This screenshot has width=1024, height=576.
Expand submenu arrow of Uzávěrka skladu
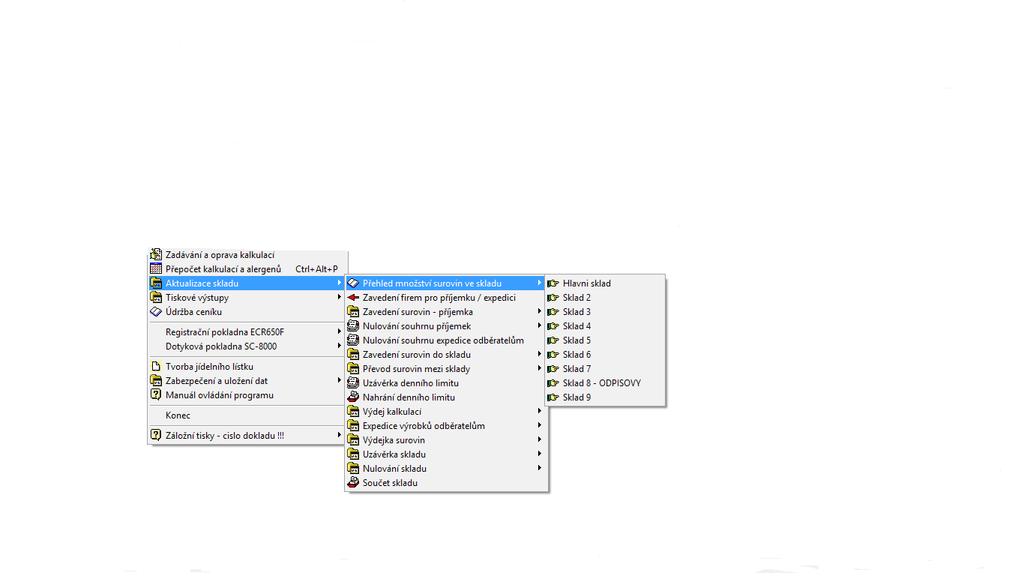[539, 454]
